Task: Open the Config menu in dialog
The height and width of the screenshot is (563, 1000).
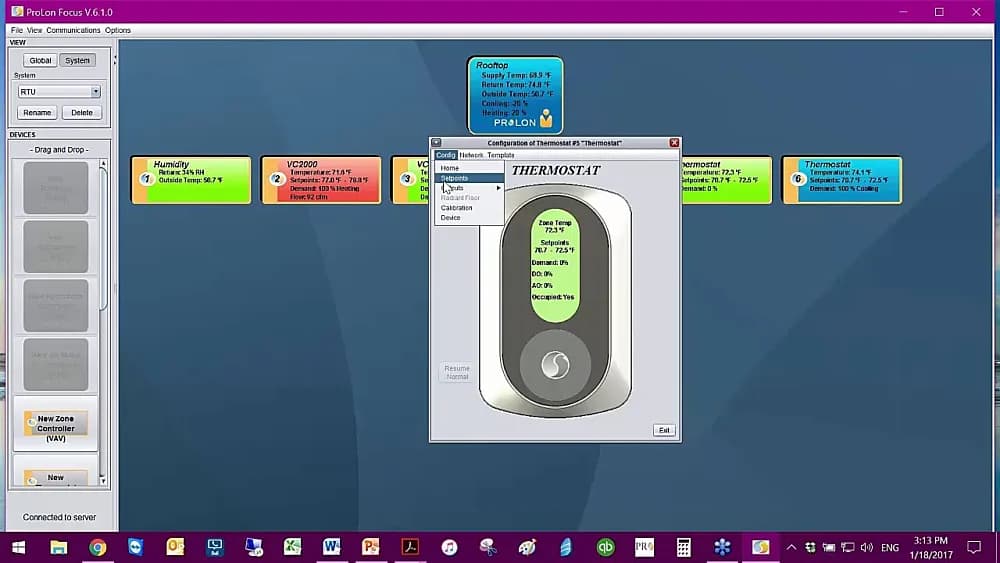Action: coord(446,155)
